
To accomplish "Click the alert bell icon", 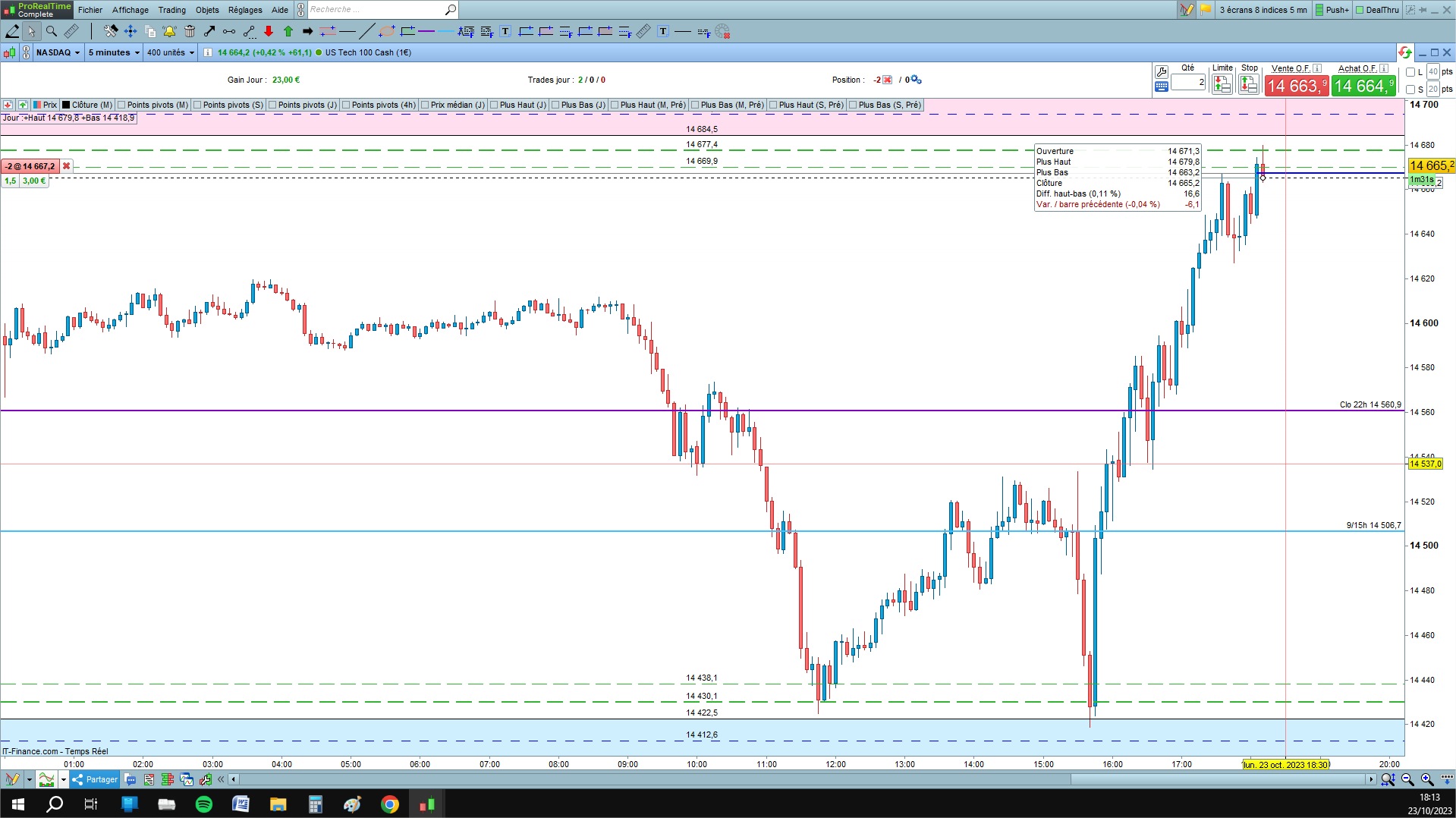I will [x=169, y=31].
